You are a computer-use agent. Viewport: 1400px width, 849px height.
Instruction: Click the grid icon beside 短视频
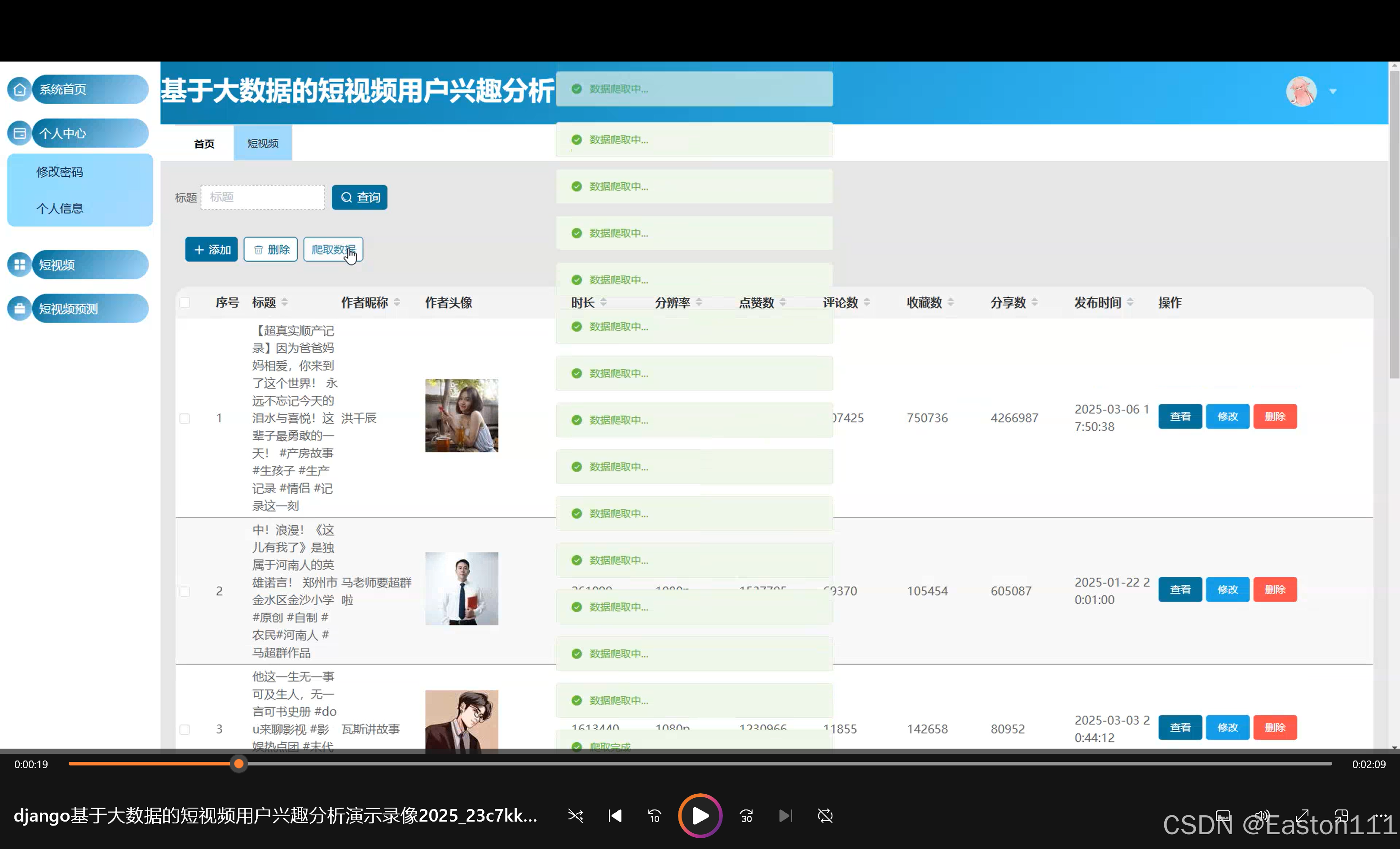[19, 265]
